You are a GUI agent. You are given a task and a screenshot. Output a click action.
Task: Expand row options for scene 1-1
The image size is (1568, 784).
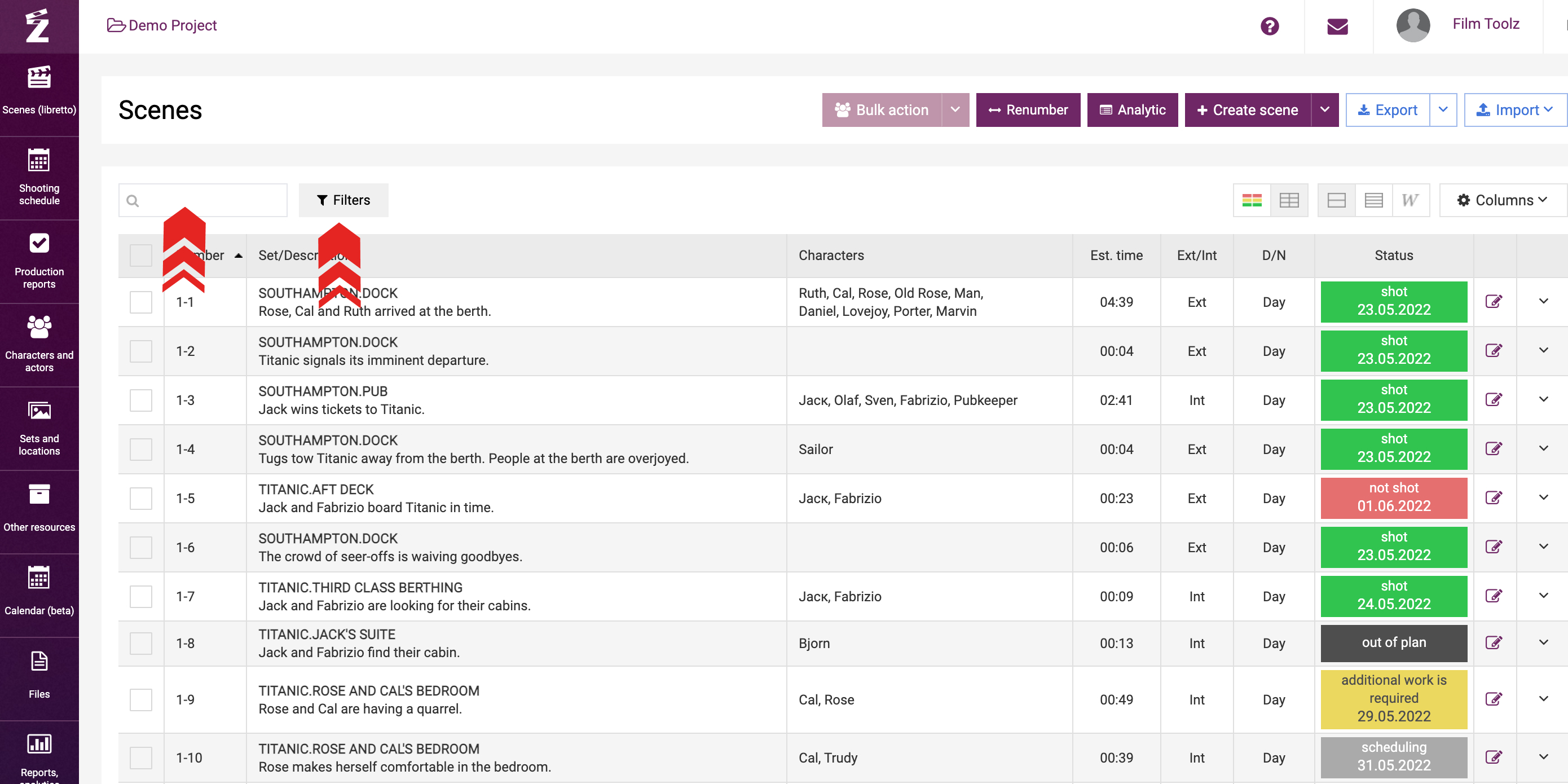pos(1543,301)
